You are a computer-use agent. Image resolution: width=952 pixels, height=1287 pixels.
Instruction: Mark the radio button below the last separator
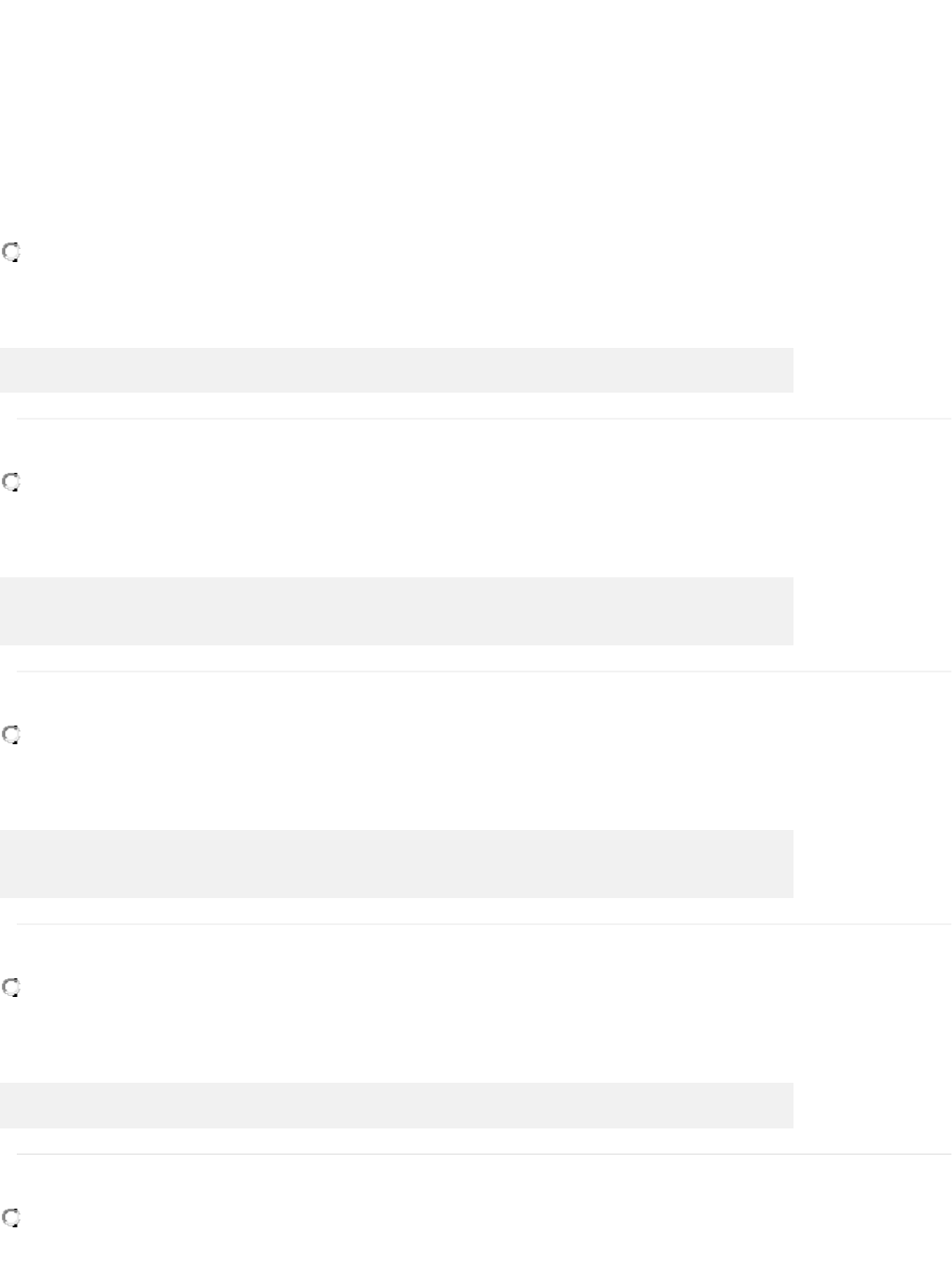click(x=11, y=1217)
